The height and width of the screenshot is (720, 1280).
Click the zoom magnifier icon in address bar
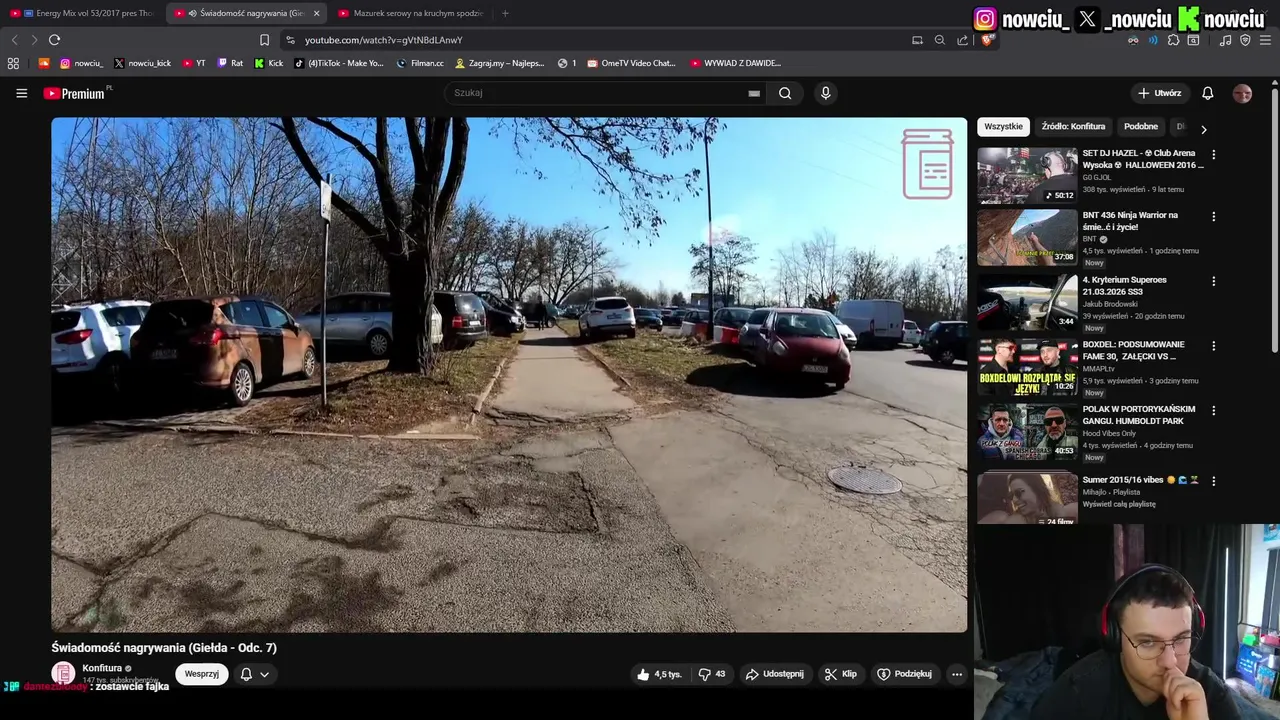click(x=940, y=40)
